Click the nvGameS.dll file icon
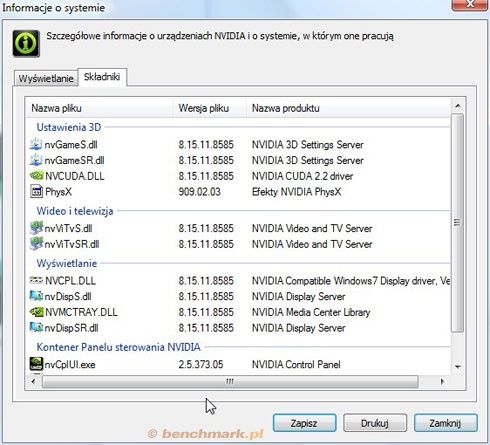Image resolution: width=490 pixels, height=445 pixels. click(36, 144)
